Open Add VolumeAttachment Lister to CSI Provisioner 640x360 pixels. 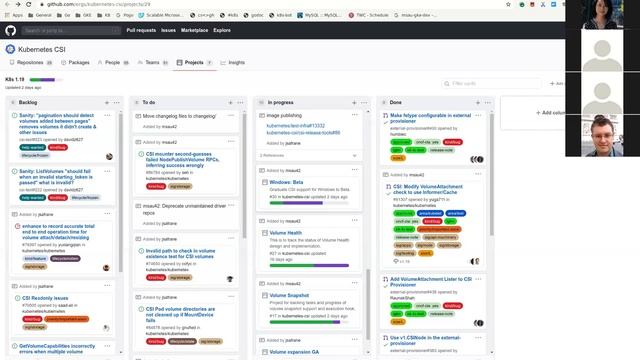pyautogui.click(x=431, y=282)
